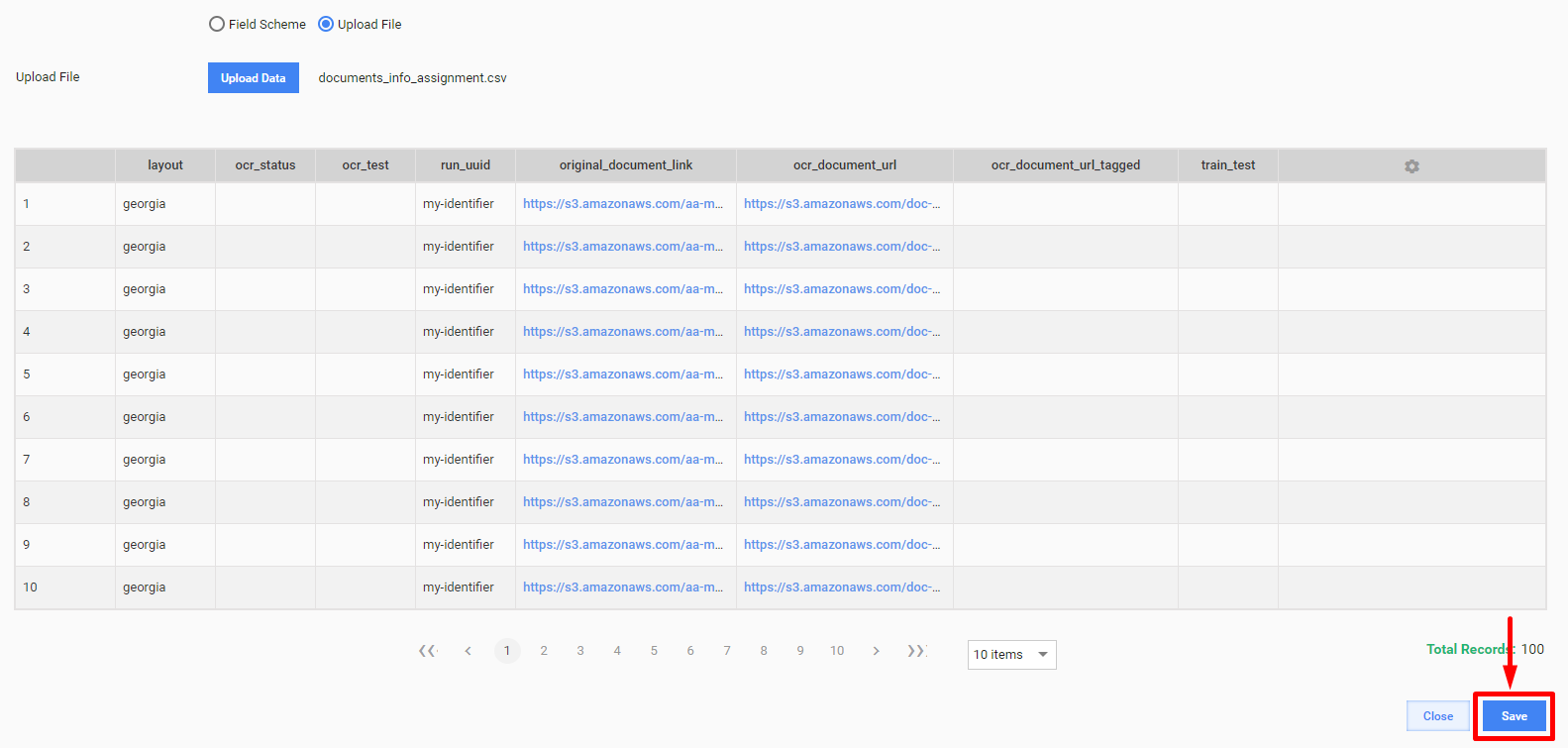
Task: Open row 5 ocr document url link
Action: (x=842, y=374)
